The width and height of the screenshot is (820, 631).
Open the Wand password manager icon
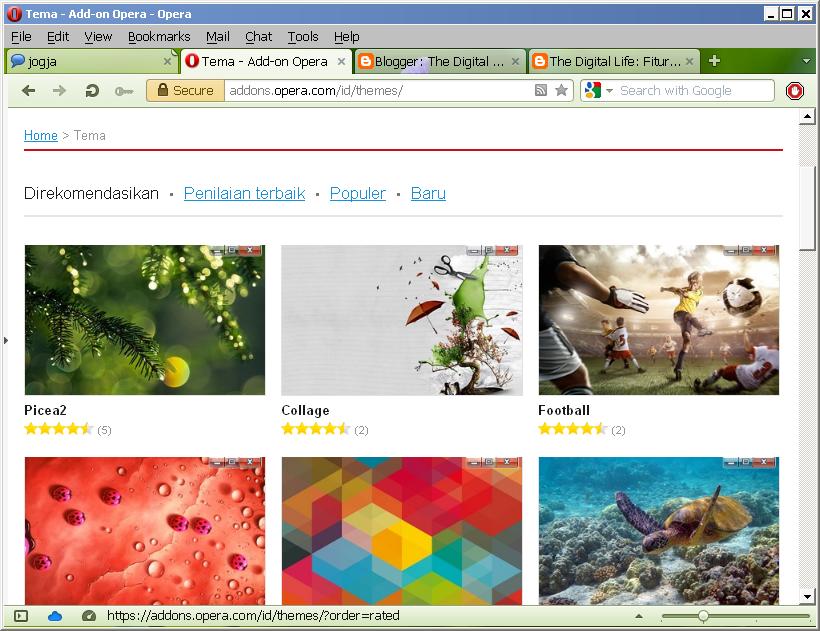pos(123,90)
